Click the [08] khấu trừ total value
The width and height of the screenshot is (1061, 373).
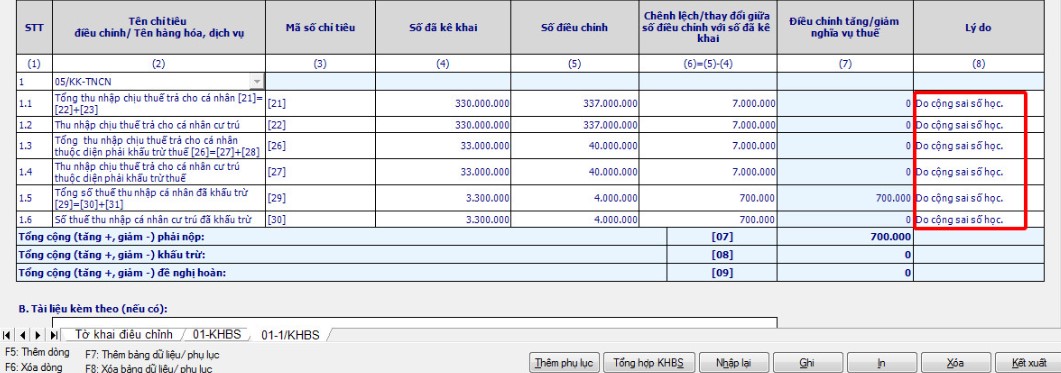845,255
